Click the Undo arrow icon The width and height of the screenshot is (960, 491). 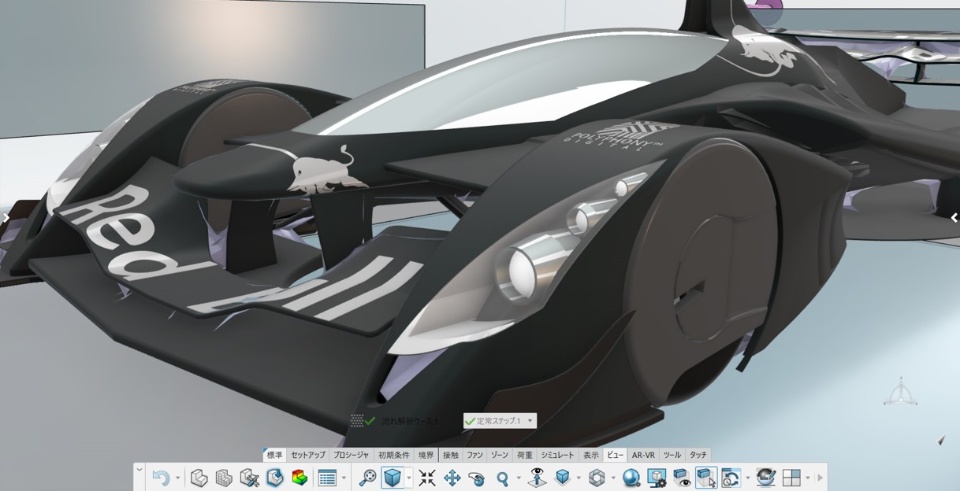tap(160, 478)
